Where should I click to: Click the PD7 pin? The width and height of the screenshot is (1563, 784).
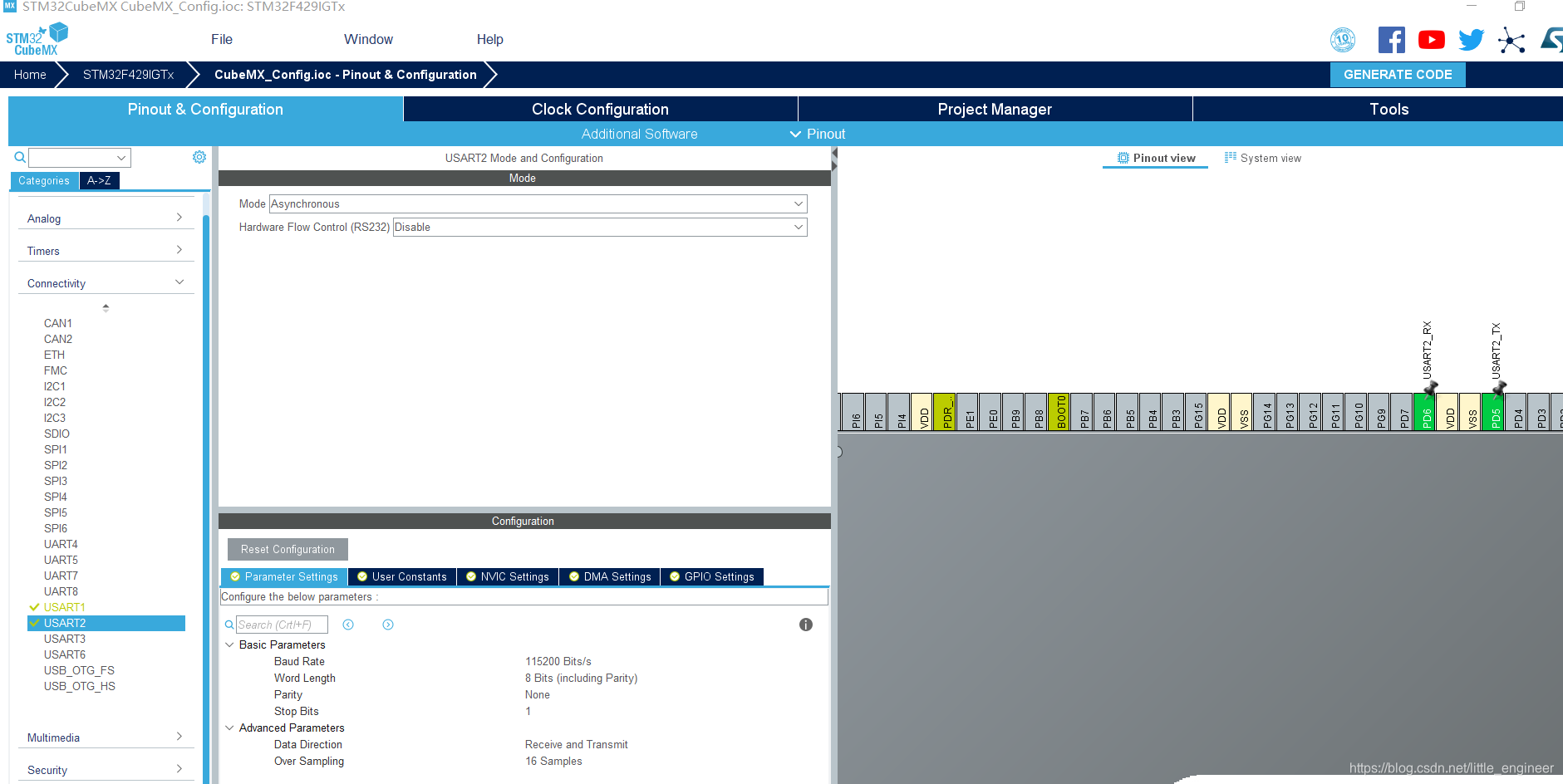click(x=1403, y=412)
